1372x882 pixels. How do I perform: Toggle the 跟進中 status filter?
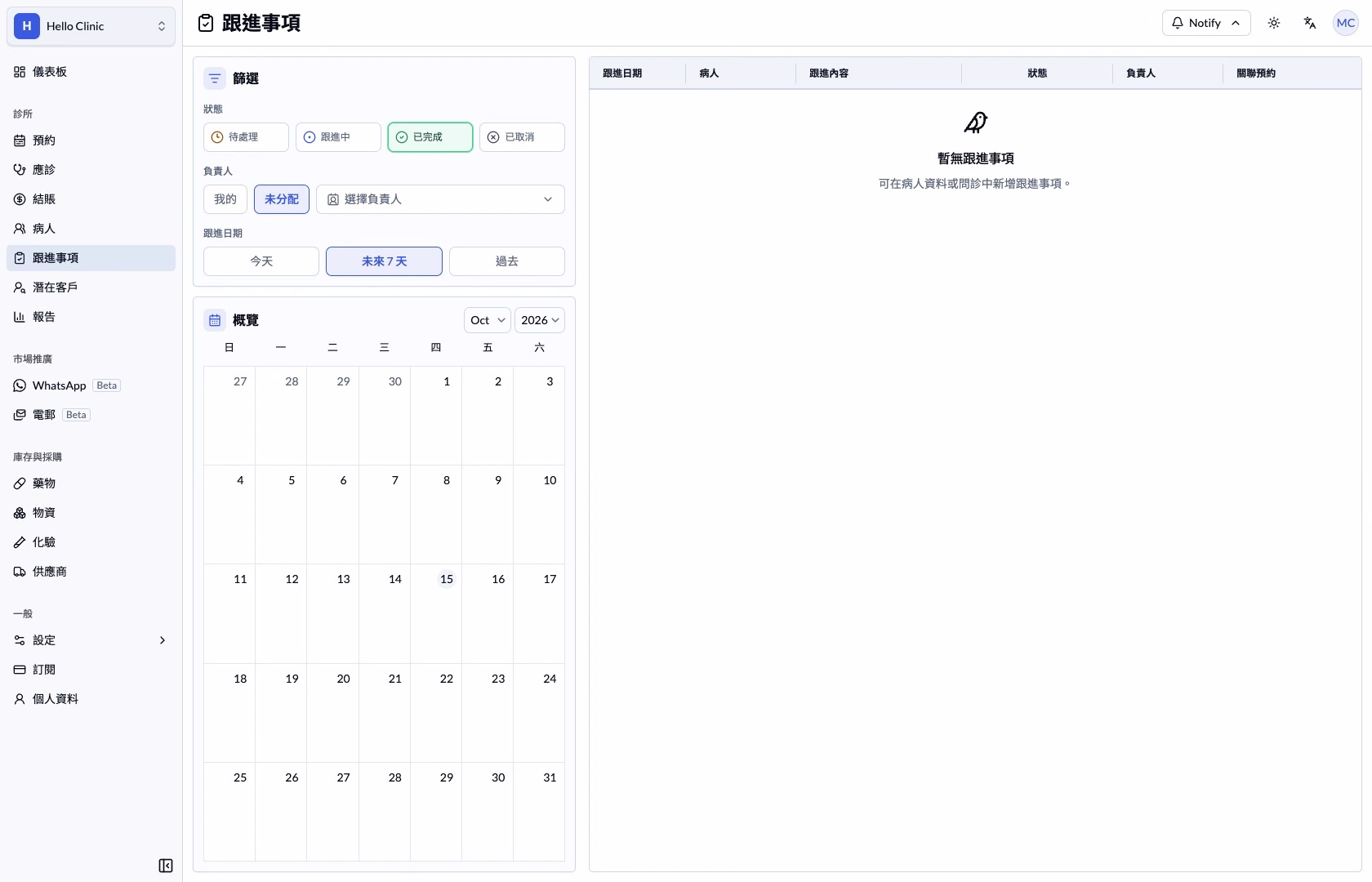pyautogui.click(x=338, y=137)
